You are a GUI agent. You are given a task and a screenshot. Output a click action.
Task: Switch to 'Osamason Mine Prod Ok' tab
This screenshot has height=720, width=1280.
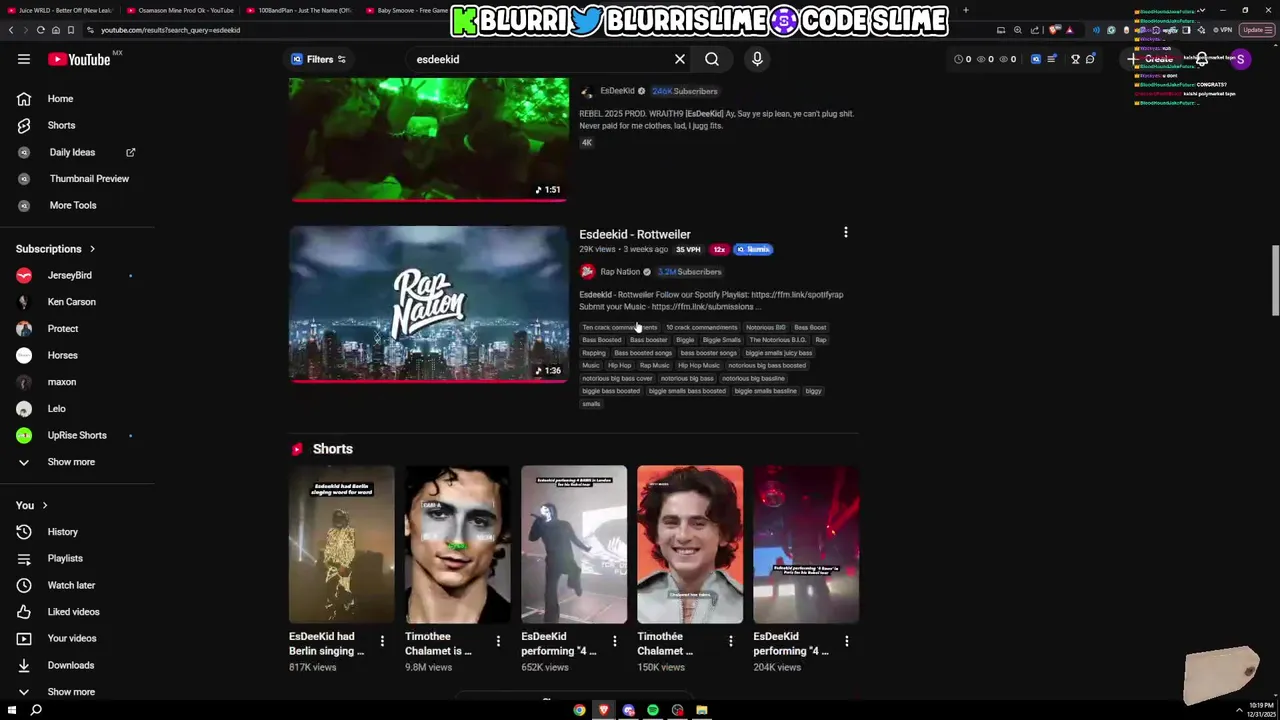pos(180,10)
